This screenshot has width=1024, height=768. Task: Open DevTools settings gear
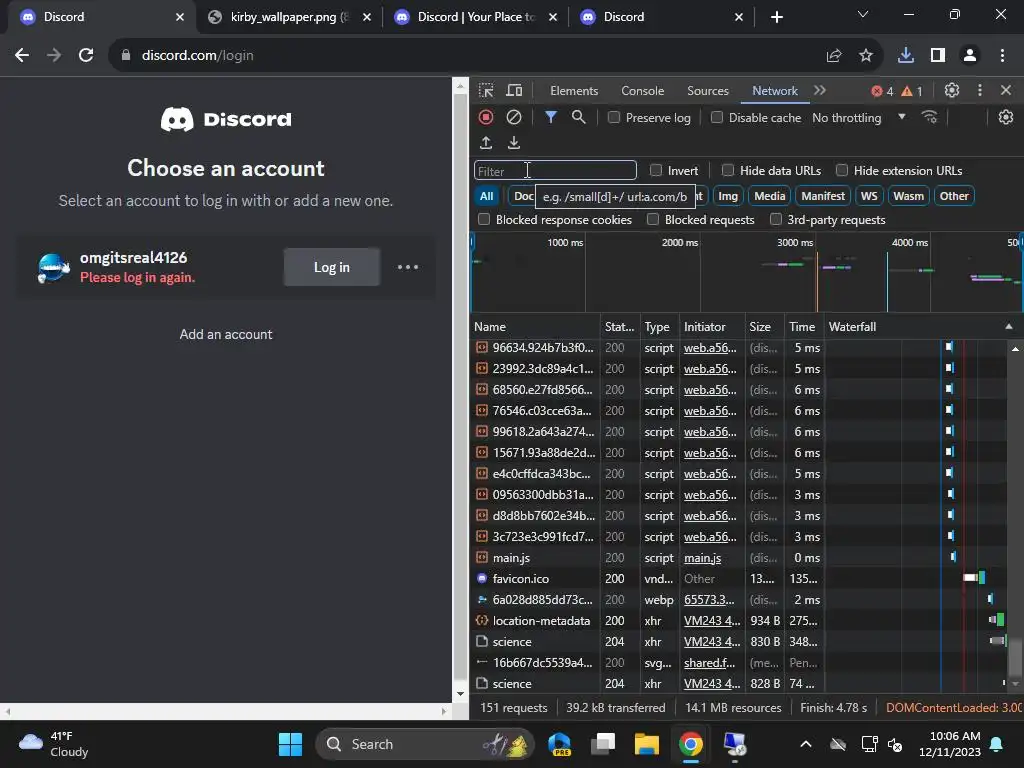952,90
